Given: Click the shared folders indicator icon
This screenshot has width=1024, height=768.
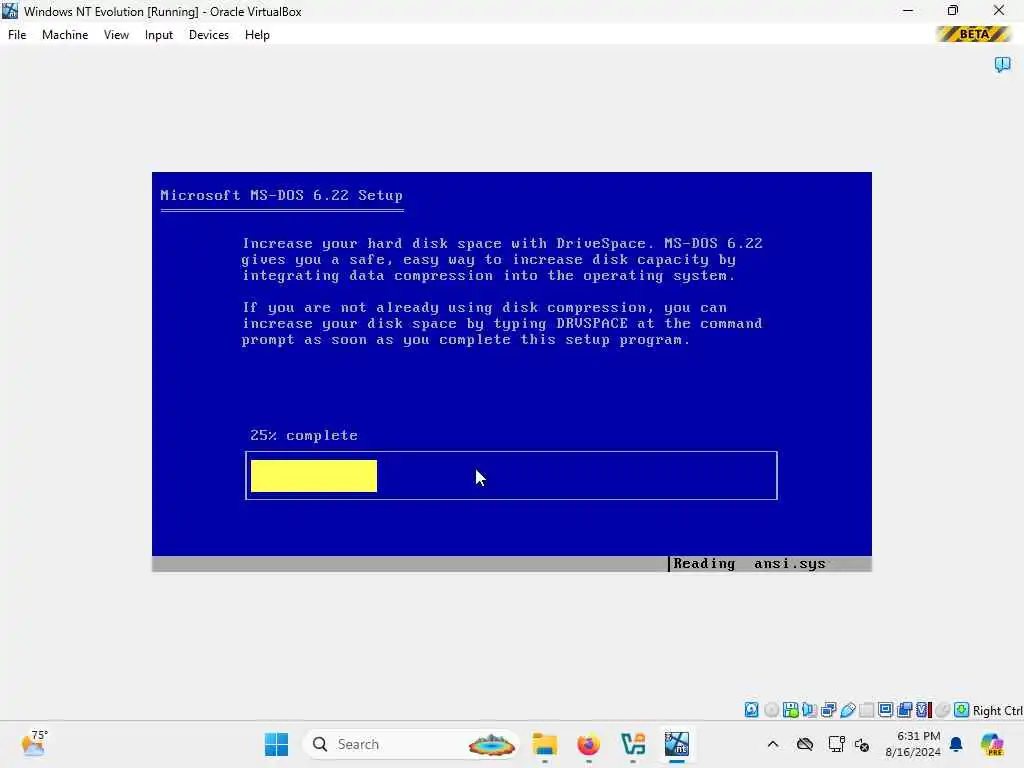Looking at the screenshot, I should tap(867, 710).
